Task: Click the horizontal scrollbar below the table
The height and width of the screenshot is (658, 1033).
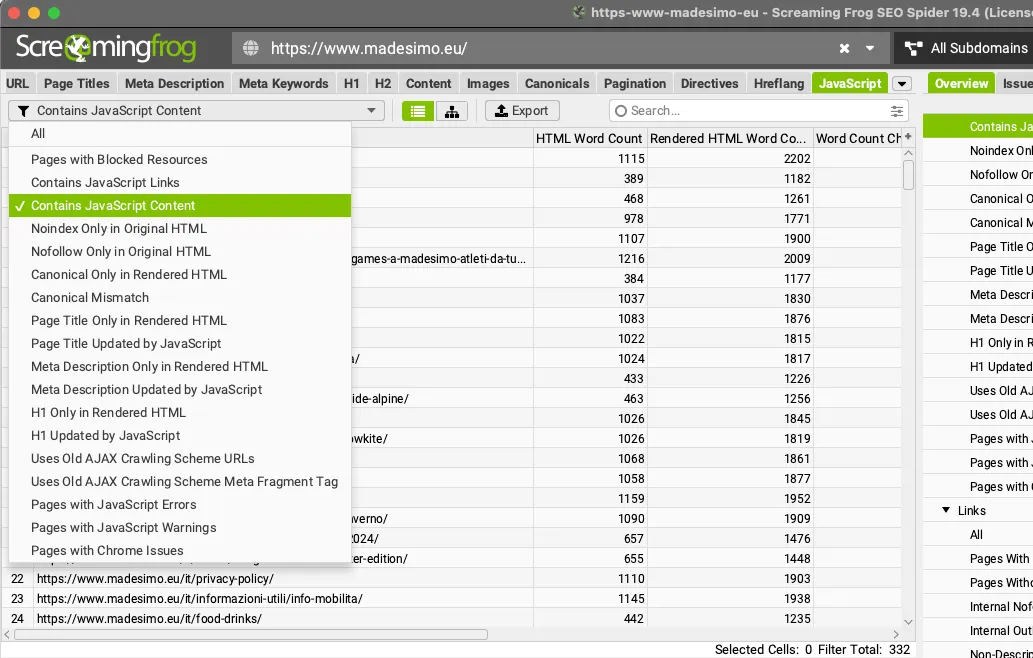Action: tap(250, 634)
